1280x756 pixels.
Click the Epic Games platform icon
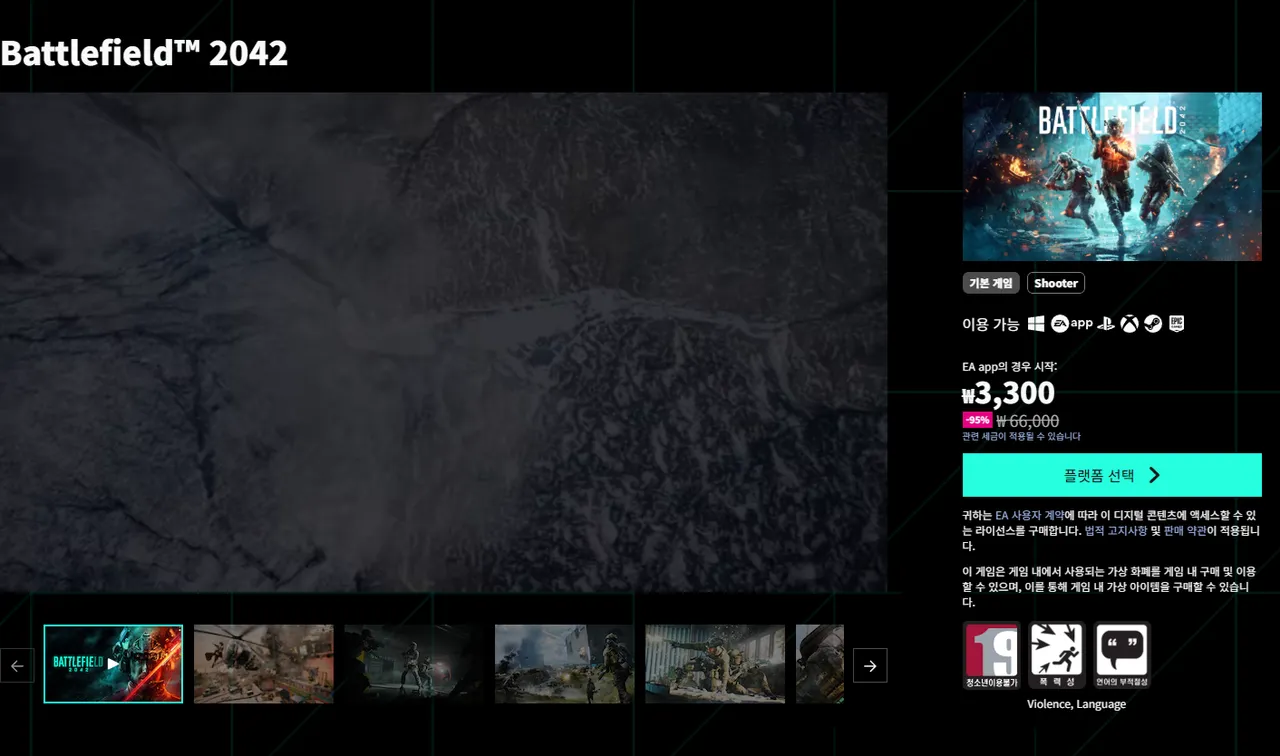click(1176, 324)
